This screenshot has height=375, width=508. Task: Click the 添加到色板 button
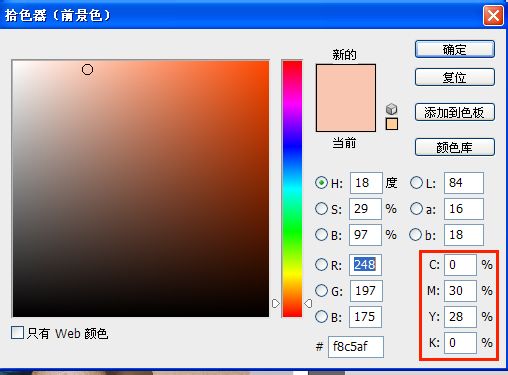pyautogui.click(x=455, y=112)
